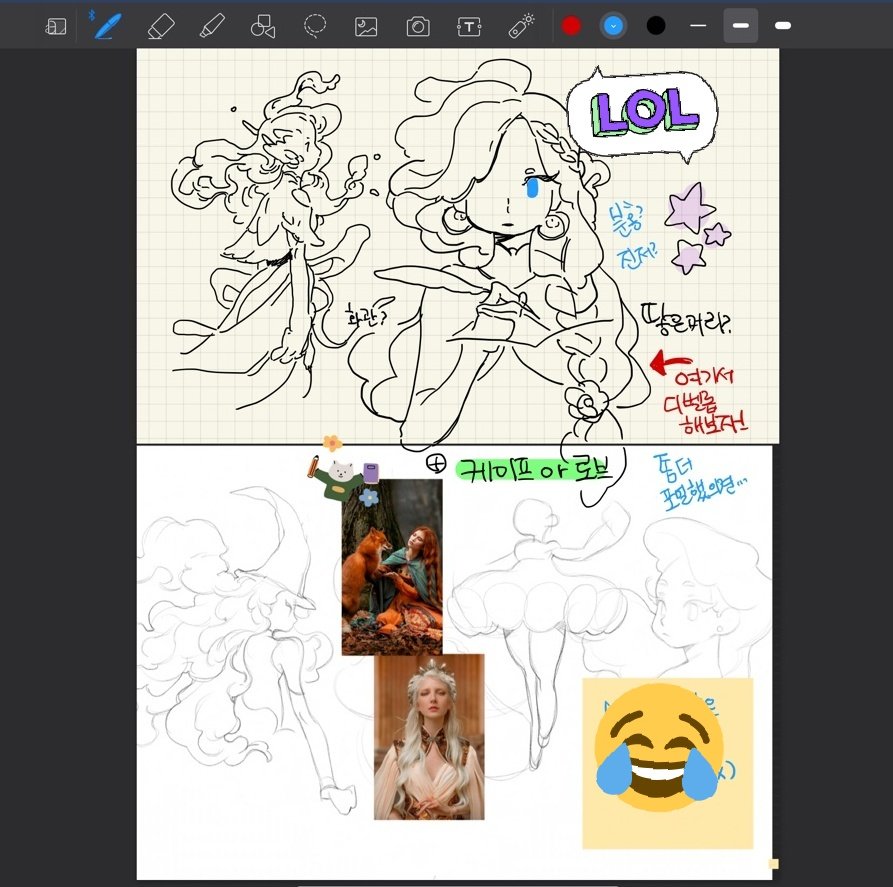Click the circled plus sign drawing
Image resolution: width=893 pixels, height=887 pixels.
[x=436, y=464]
